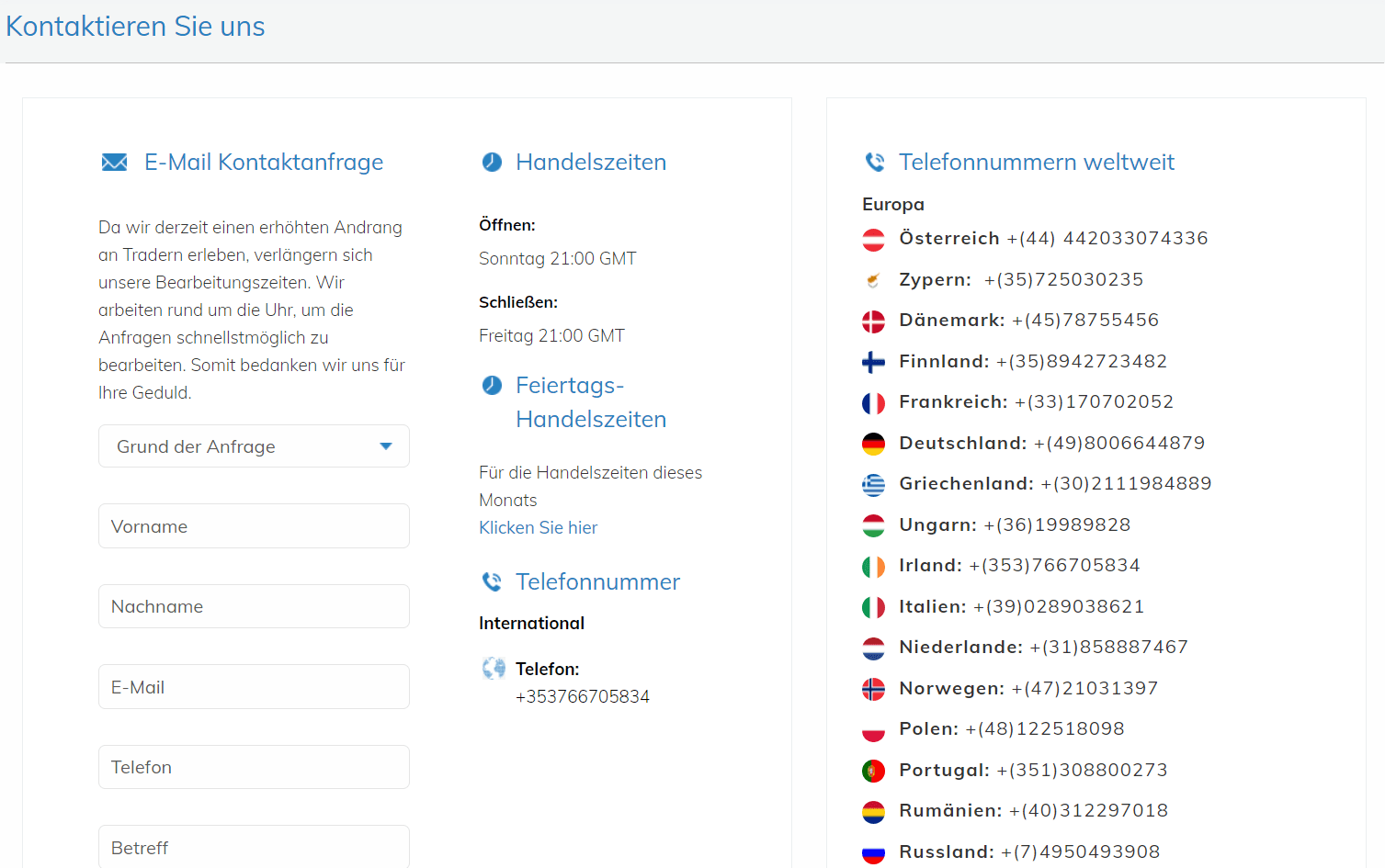
Task: Click Frankreich number +(33)170702052
Action: coord(1094,401)
